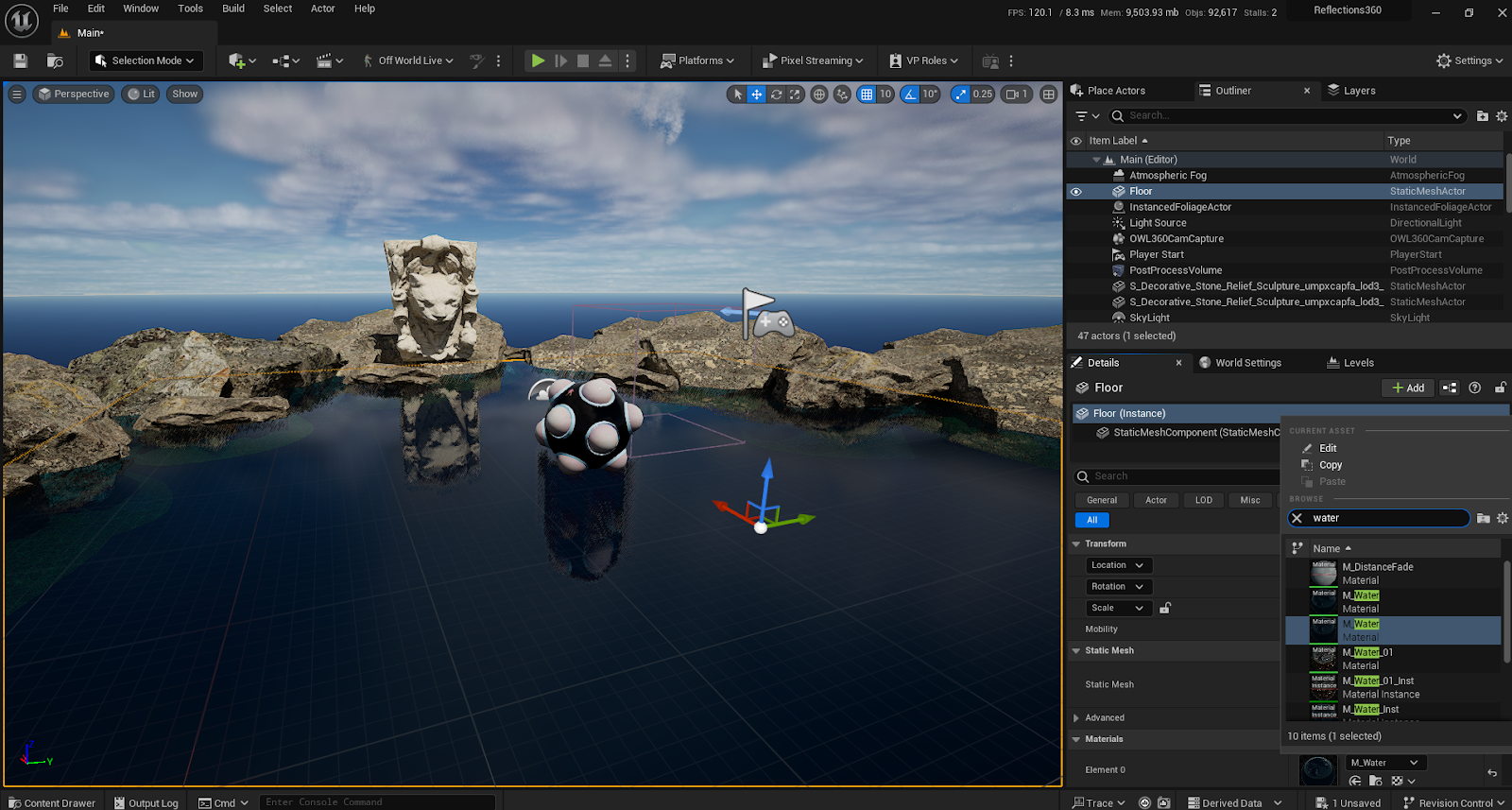Save the current level with the floppy icon
The image size is (1512, 810).
pyautogui.click(x=21, y=60)
